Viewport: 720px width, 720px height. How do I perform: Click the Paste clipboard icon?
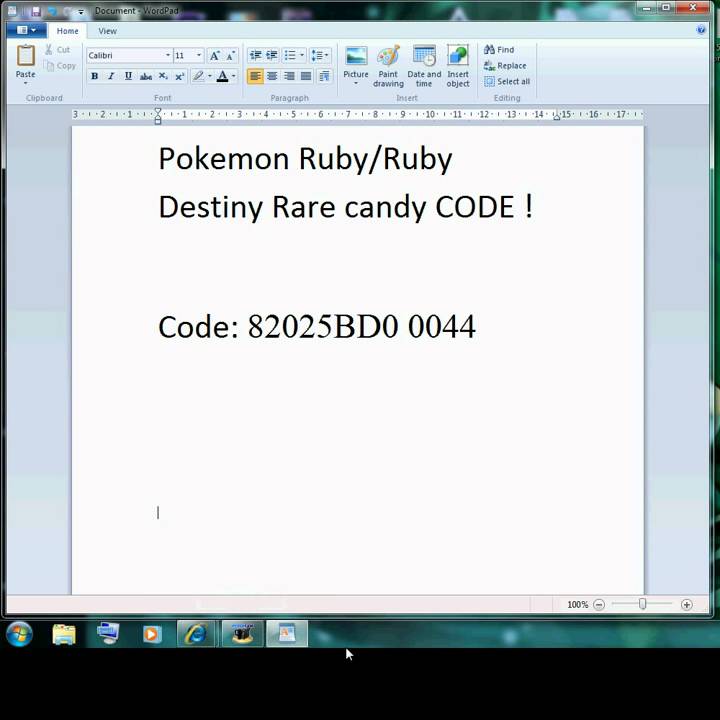[26, 56]
